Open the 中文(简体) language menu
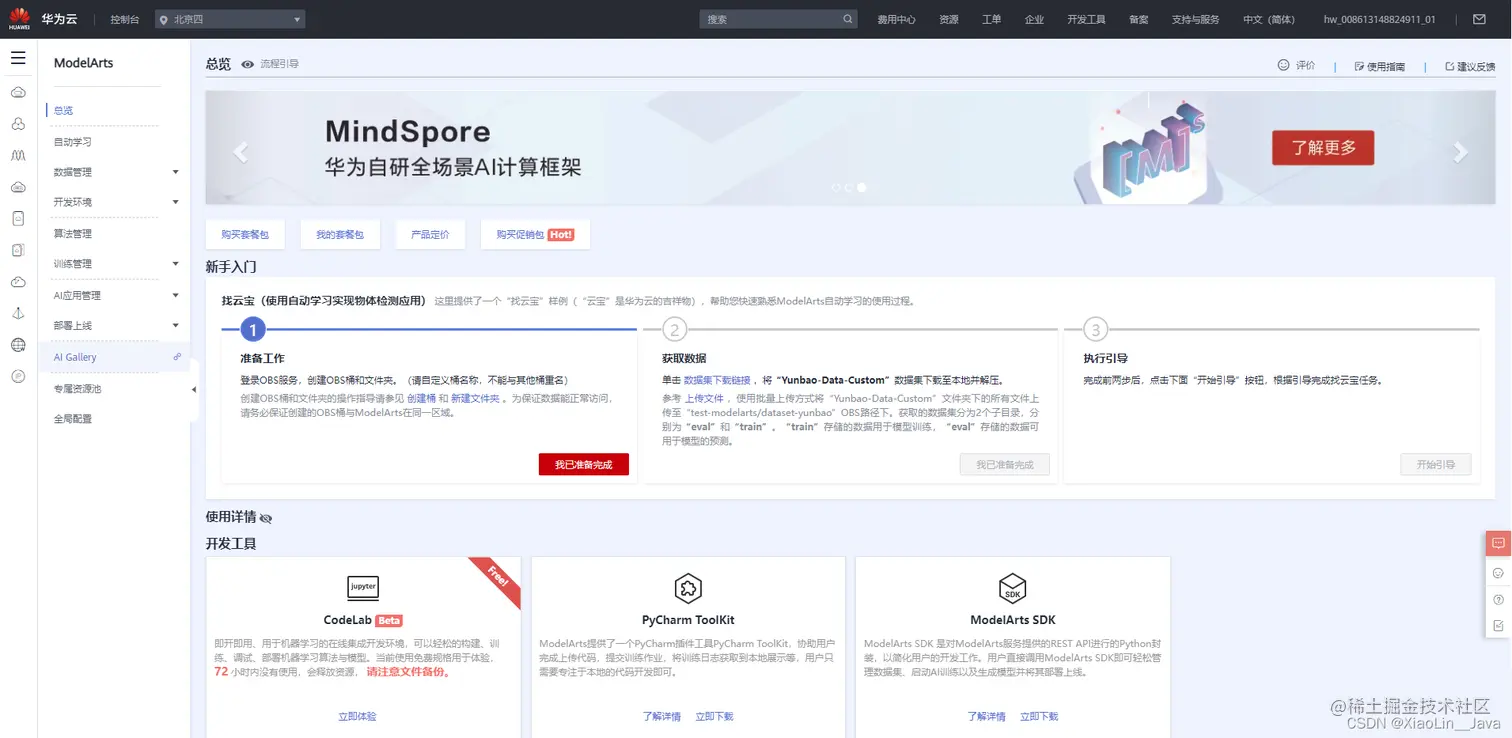 tap(1268, 19)
